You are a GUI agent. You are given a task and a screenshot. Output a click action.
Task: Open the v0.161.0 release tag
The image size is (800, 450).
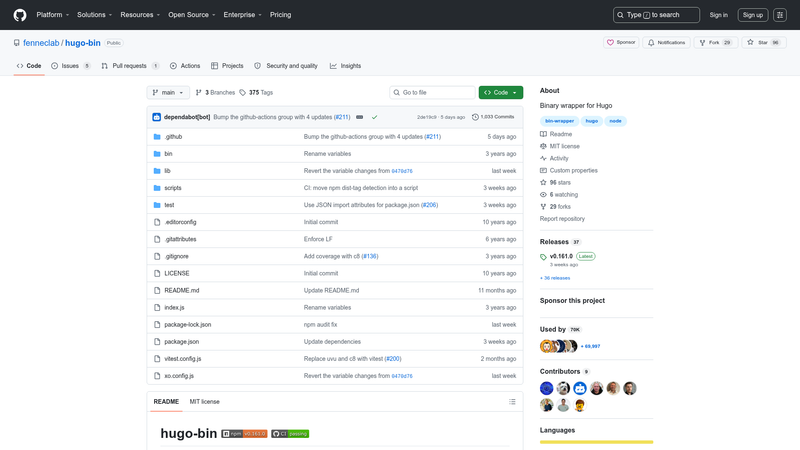561,256
